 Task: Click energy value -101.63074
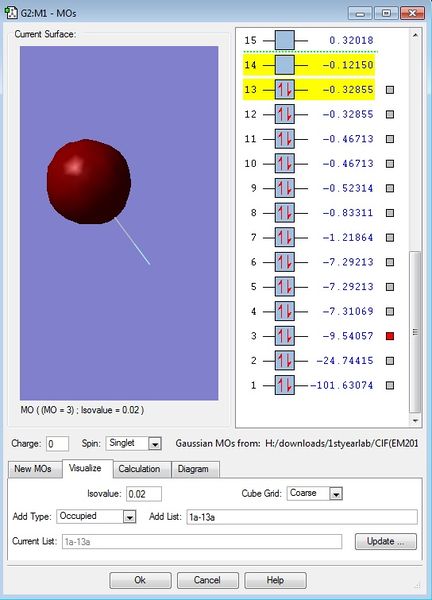coord(341,385)
